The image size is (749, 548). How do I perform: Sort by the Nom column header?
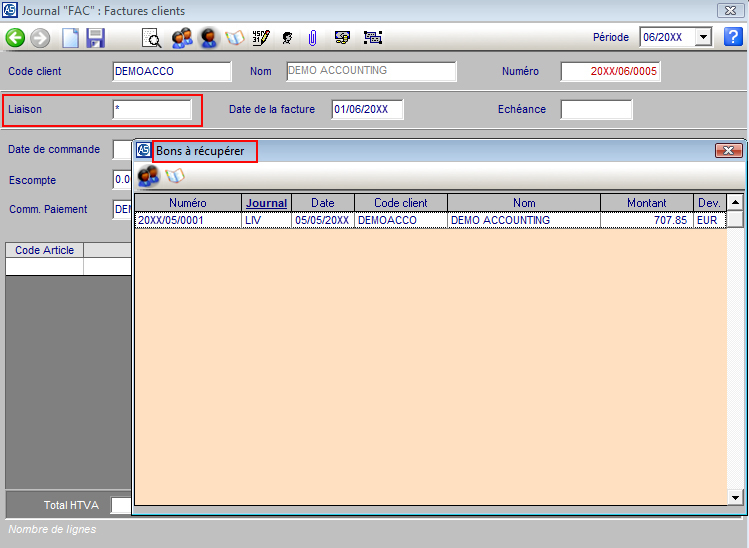click(524, 203)
